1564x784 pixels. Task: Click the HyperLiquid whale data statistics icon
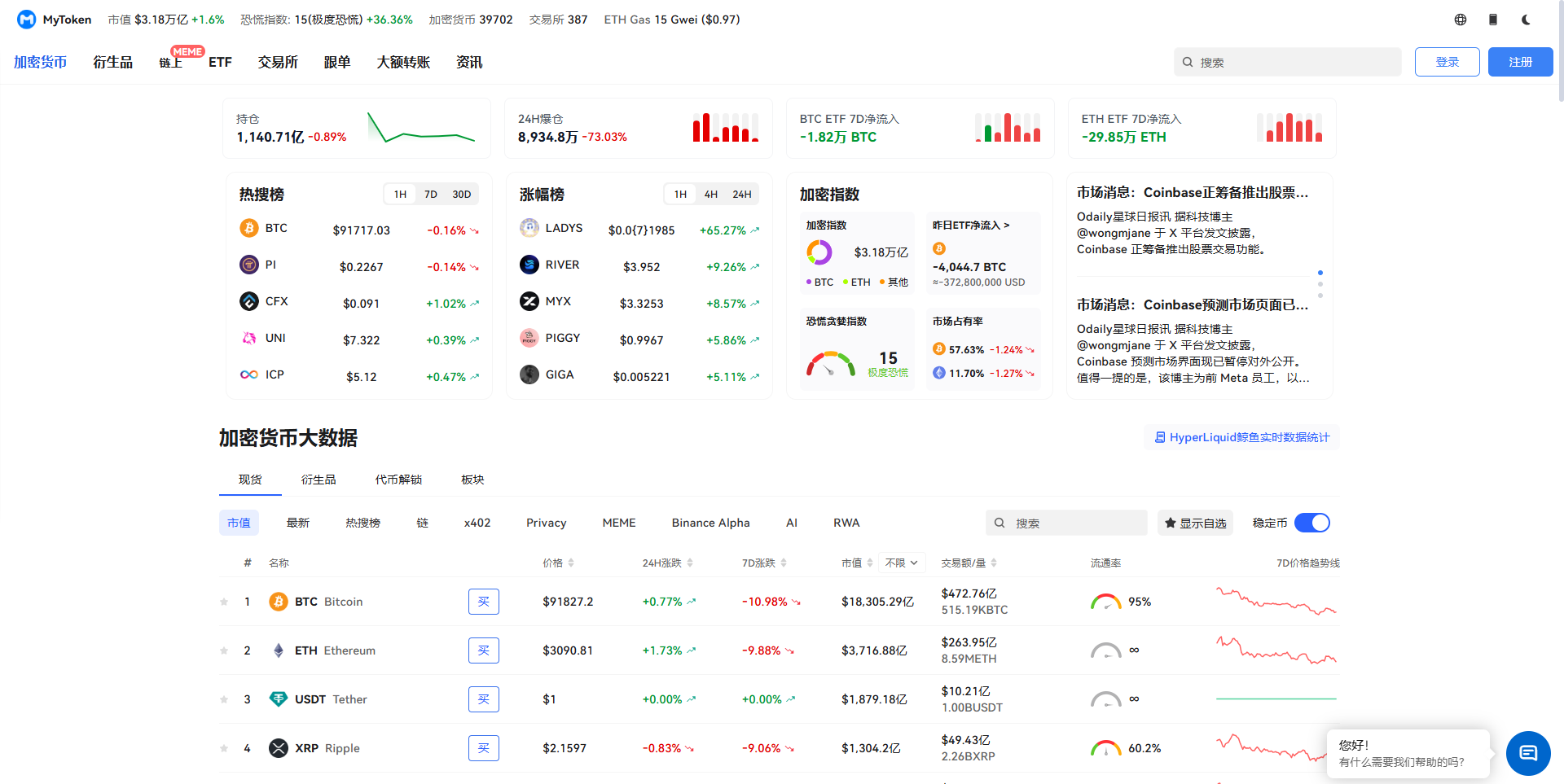tap(1160, 437)
